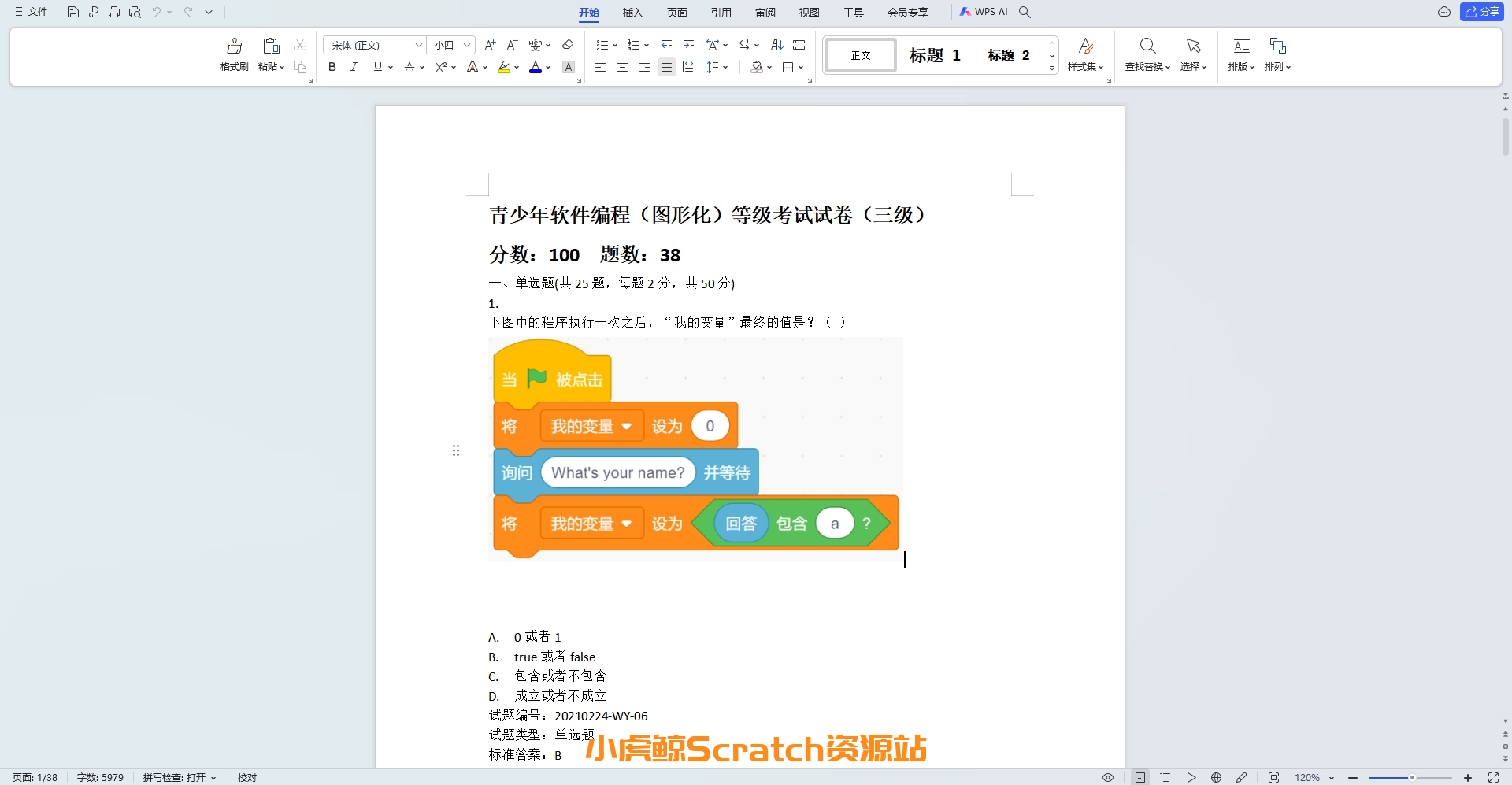Toggle eye protection mode eye icon

[x=1107, y=777]
